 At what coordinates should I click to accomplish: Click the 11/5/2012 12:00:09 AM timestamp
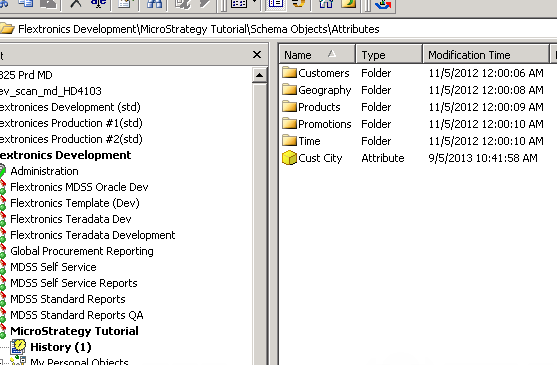486,107
